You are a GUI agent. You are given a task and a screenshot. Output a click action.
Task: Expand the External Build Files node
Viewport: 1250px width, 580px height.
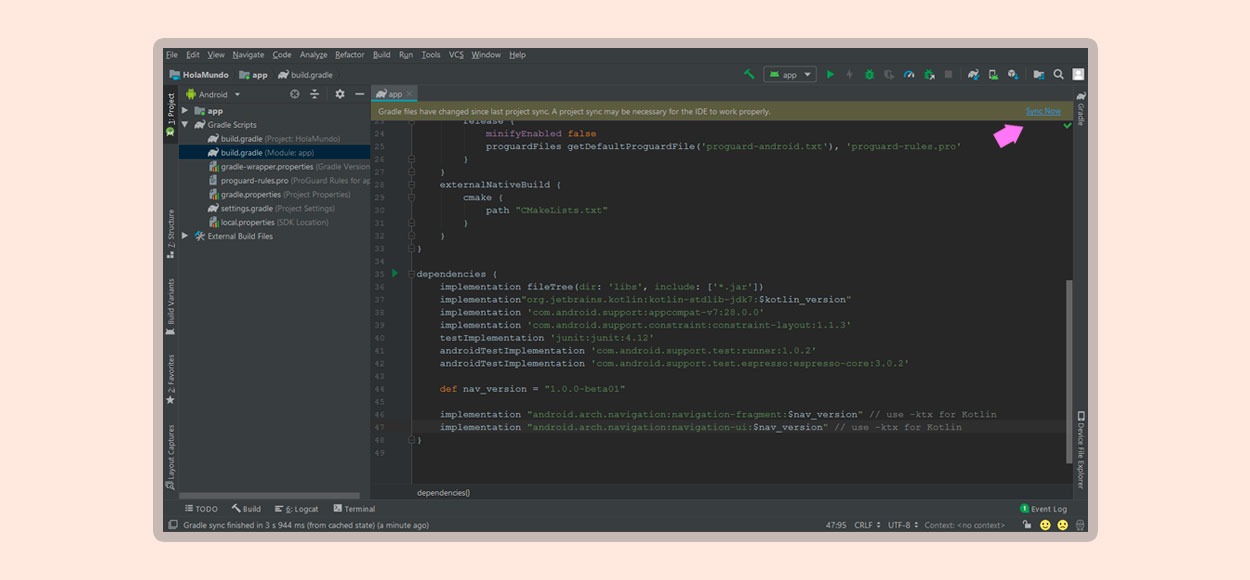coord(185,236)
